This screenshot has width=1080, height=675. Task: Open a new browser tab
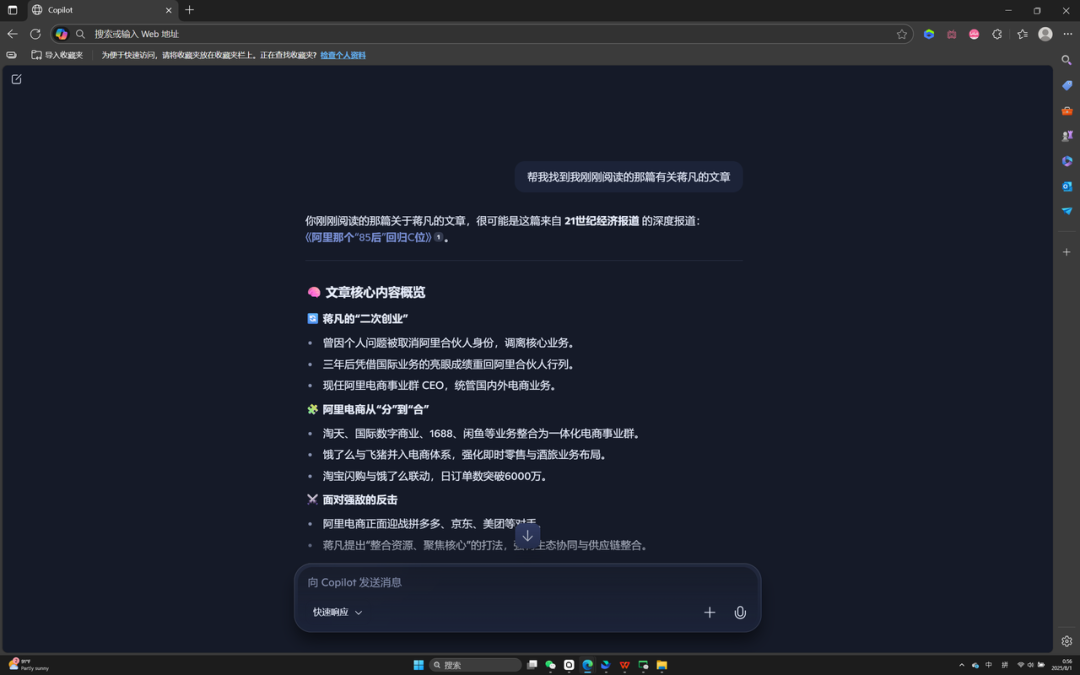coord(189,10)
